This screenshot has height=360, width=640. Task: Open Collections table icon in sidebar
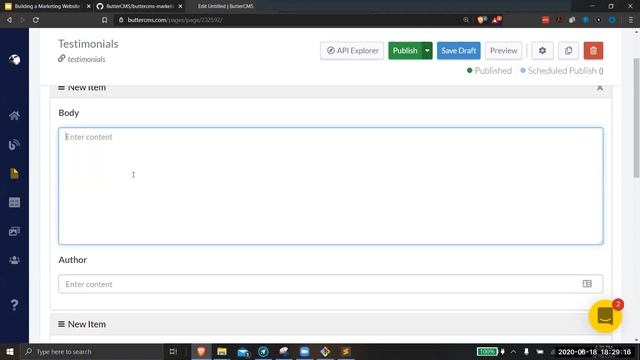(14, 202)
